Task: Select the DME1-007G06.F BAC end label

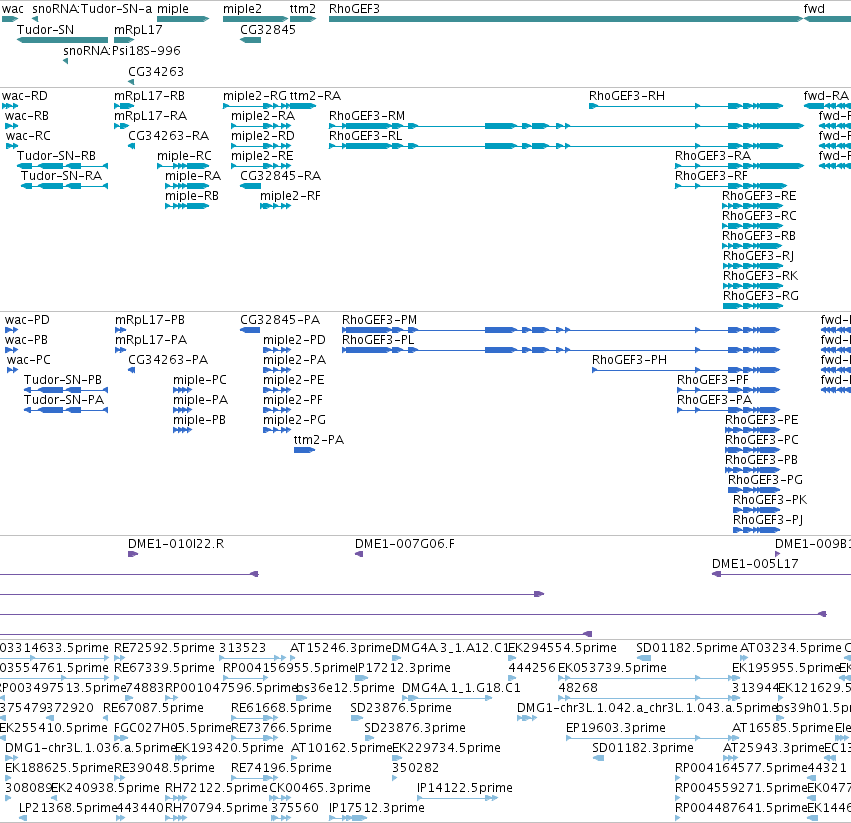Action: tap(404, 543)
